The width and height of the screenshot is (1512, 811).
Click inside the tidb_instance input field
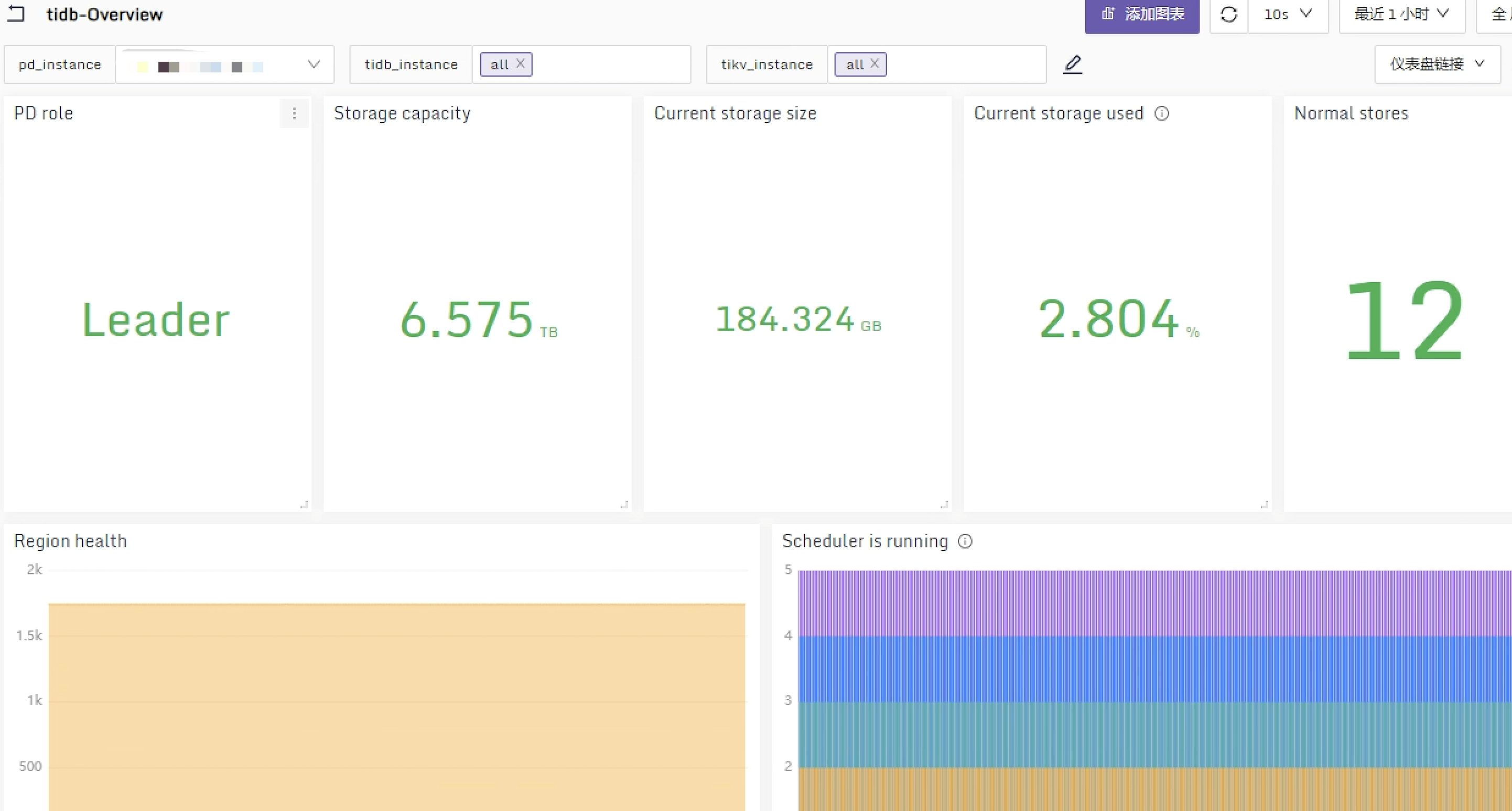coord(610,64)
